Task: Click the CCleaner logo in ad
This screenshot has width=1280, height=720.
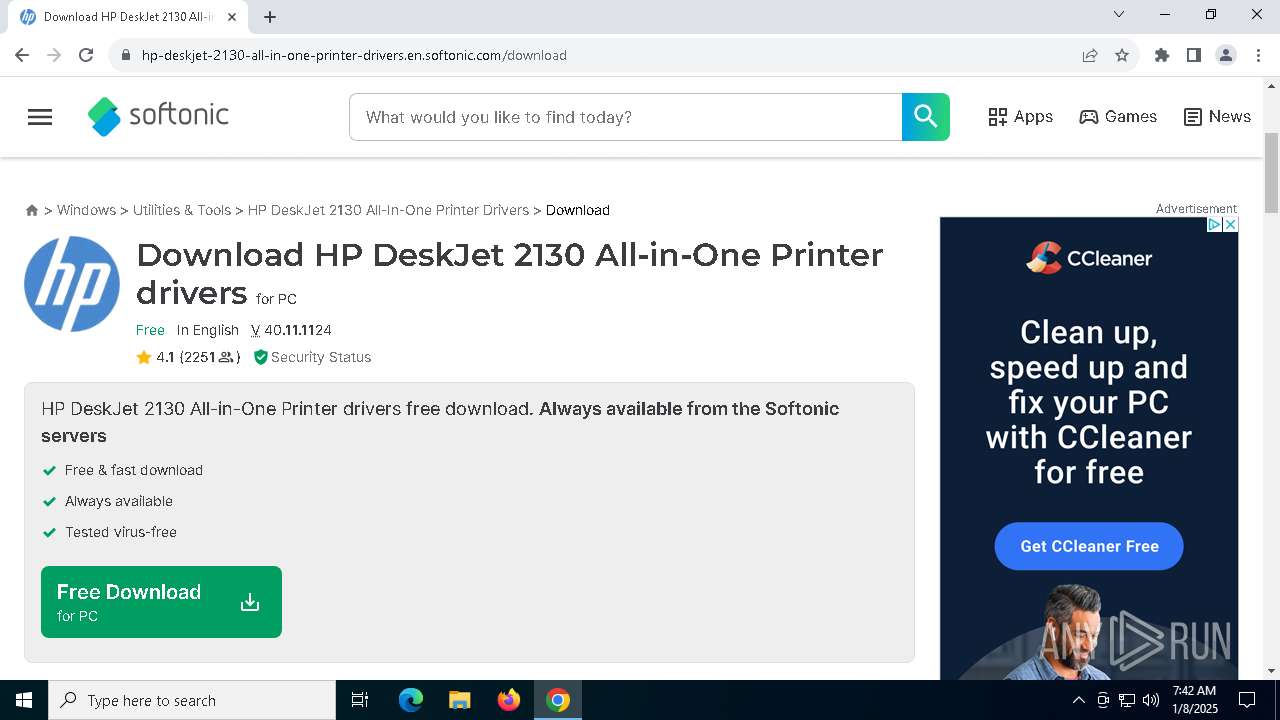Action: 1089,258
